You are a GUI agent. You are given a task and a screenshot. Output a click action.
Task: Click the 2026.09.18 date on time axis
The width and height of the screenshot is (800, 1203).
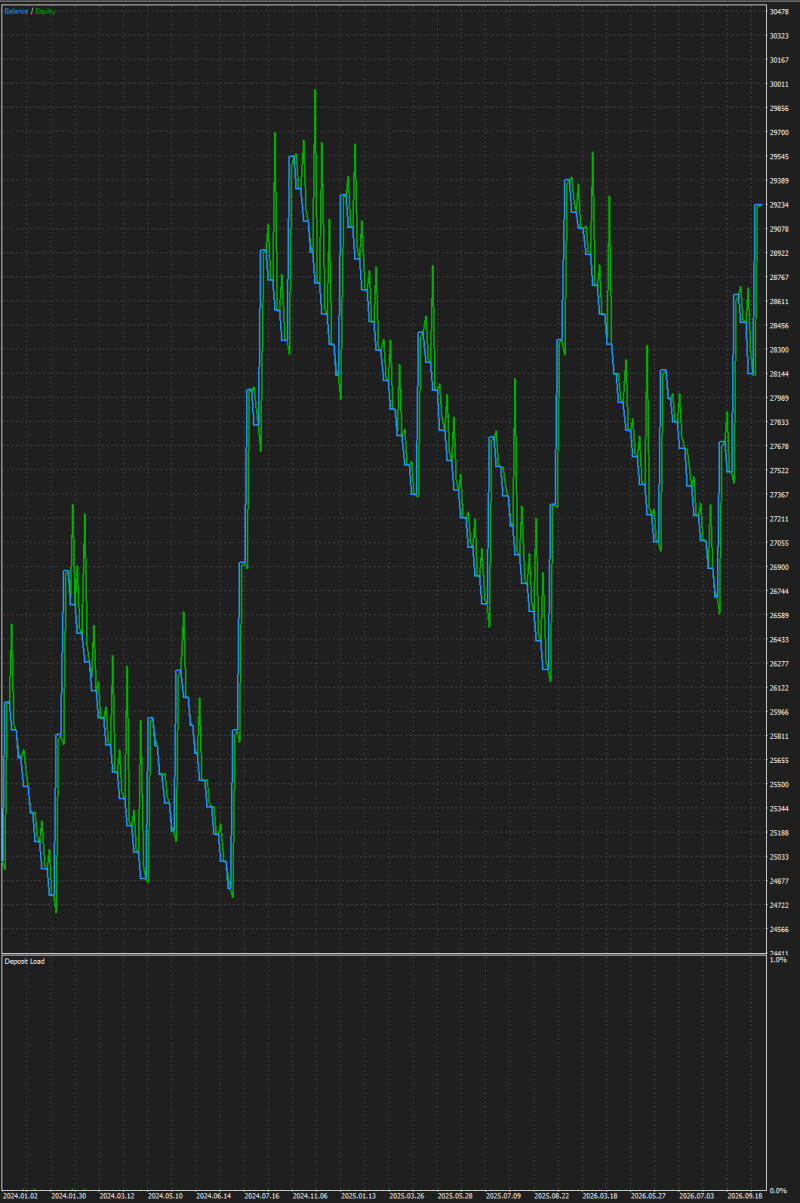coord(745,1196)
